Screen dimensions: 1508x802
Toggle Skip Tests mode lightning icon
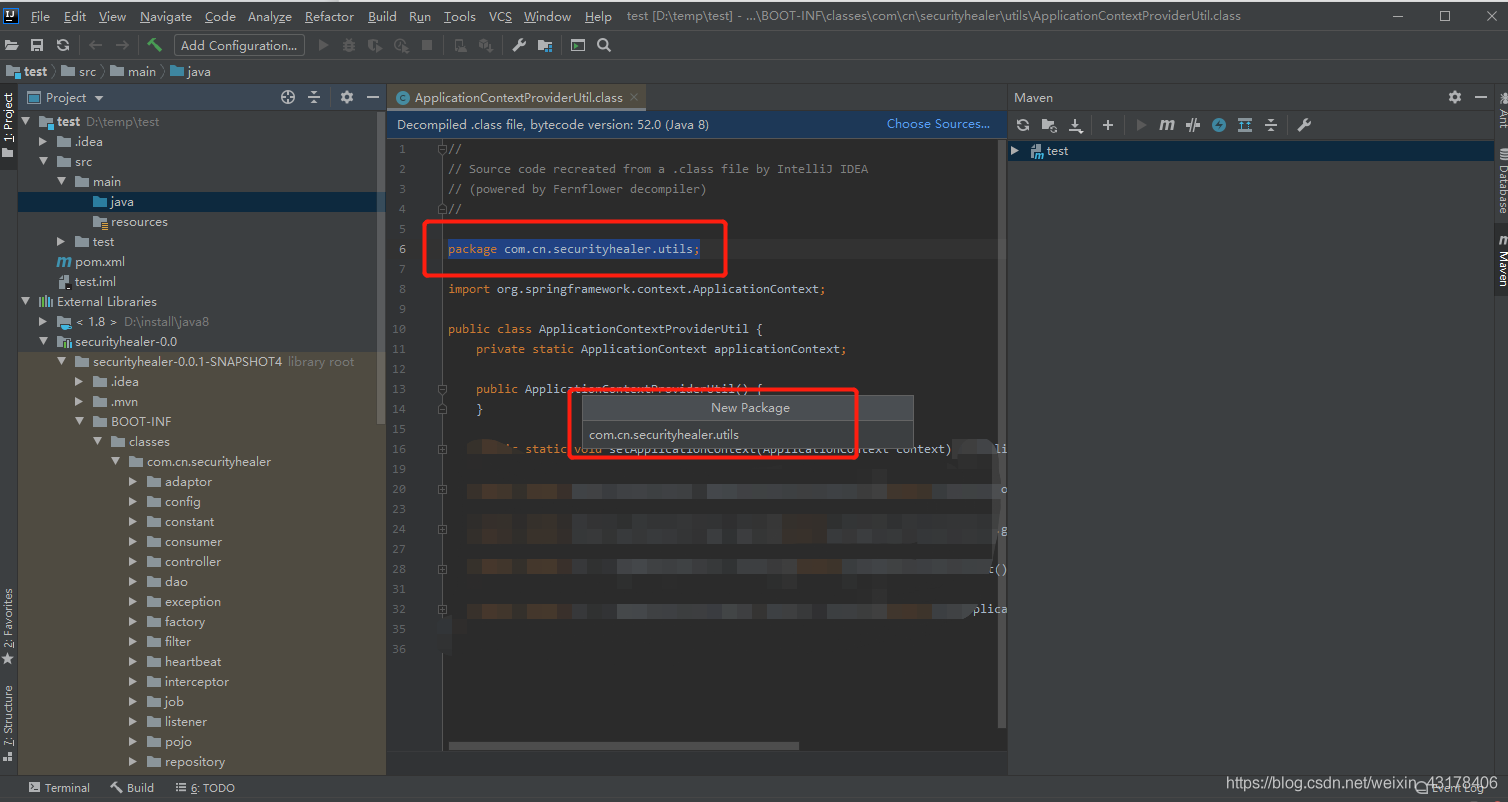click(1219, 125)
